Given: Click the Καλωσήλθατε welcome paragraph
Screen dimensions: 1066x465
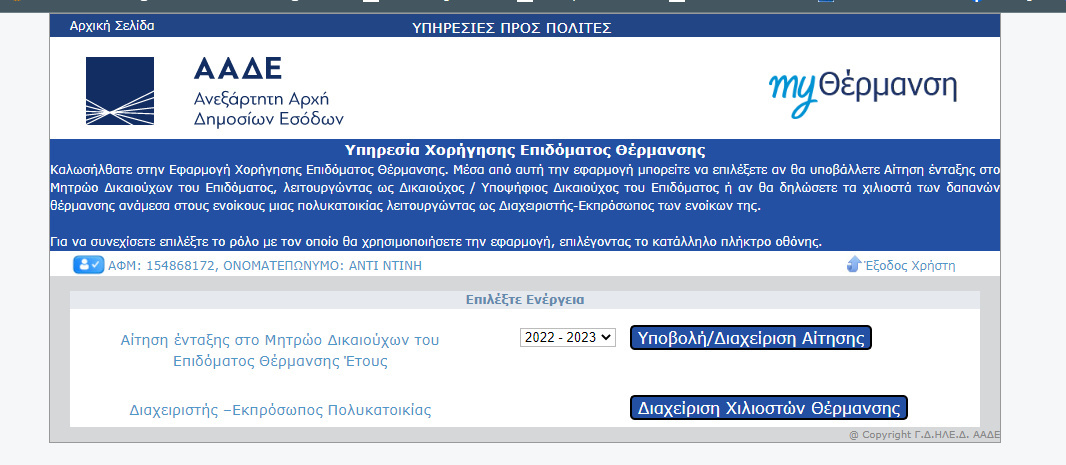Looking at the screenshot, I should [525, 188].
